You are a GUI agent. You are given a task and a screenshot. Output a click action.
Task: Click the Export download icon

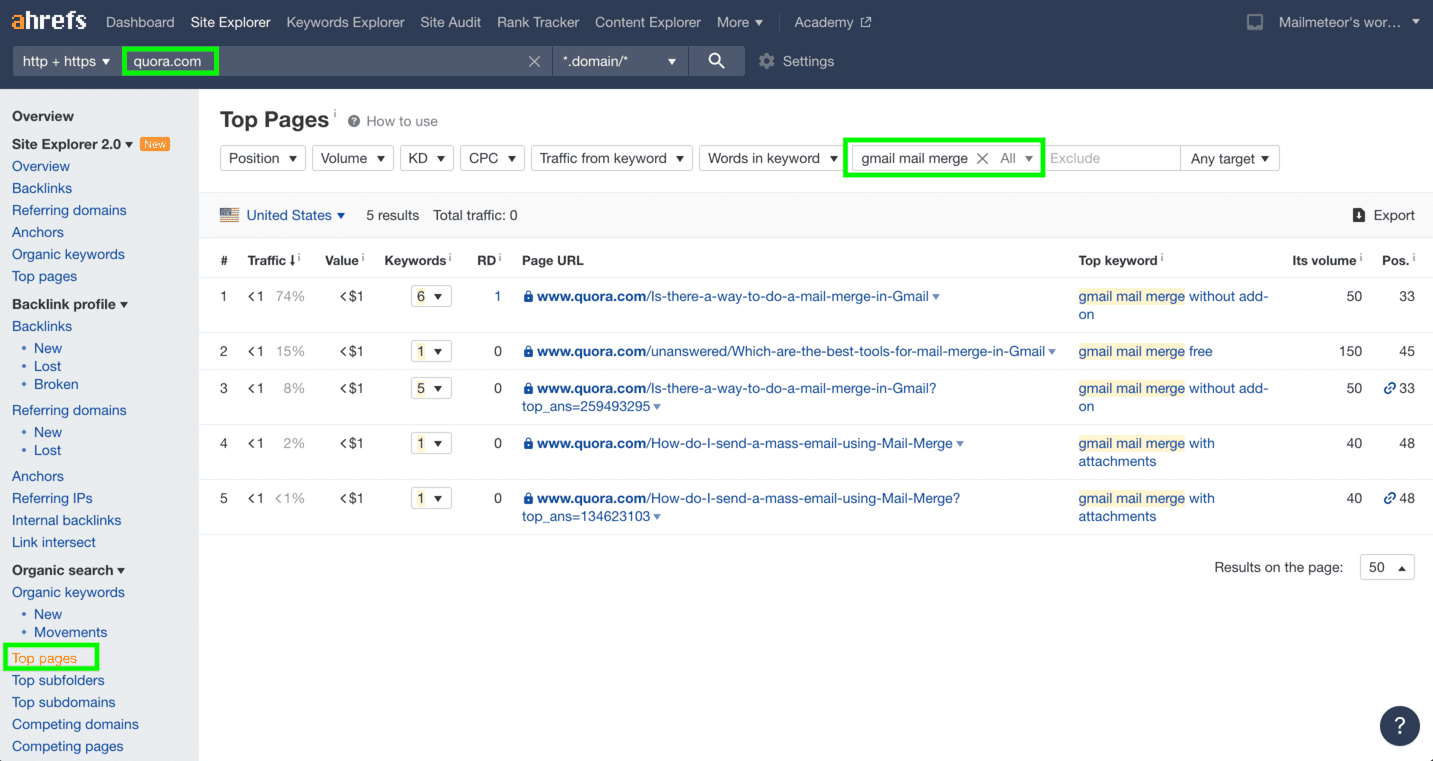point(1359,215)
